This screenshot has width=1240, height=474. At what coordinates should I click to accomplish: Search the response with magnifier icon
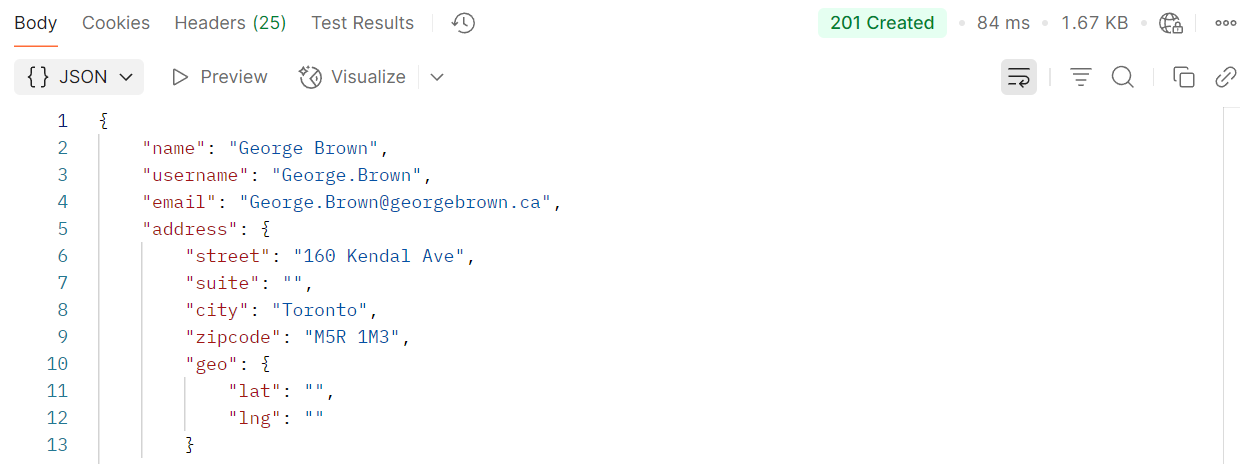1123,77
